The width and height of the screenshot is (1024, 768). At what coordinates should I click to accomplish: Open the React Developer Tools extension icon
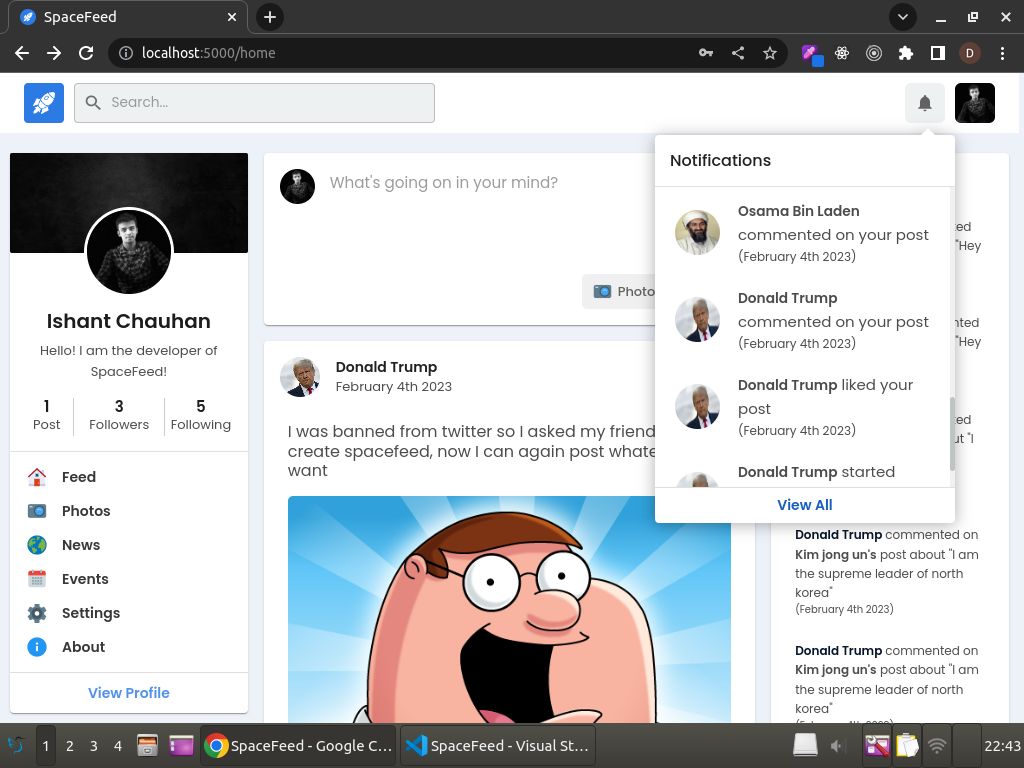[x=842, y=53]
